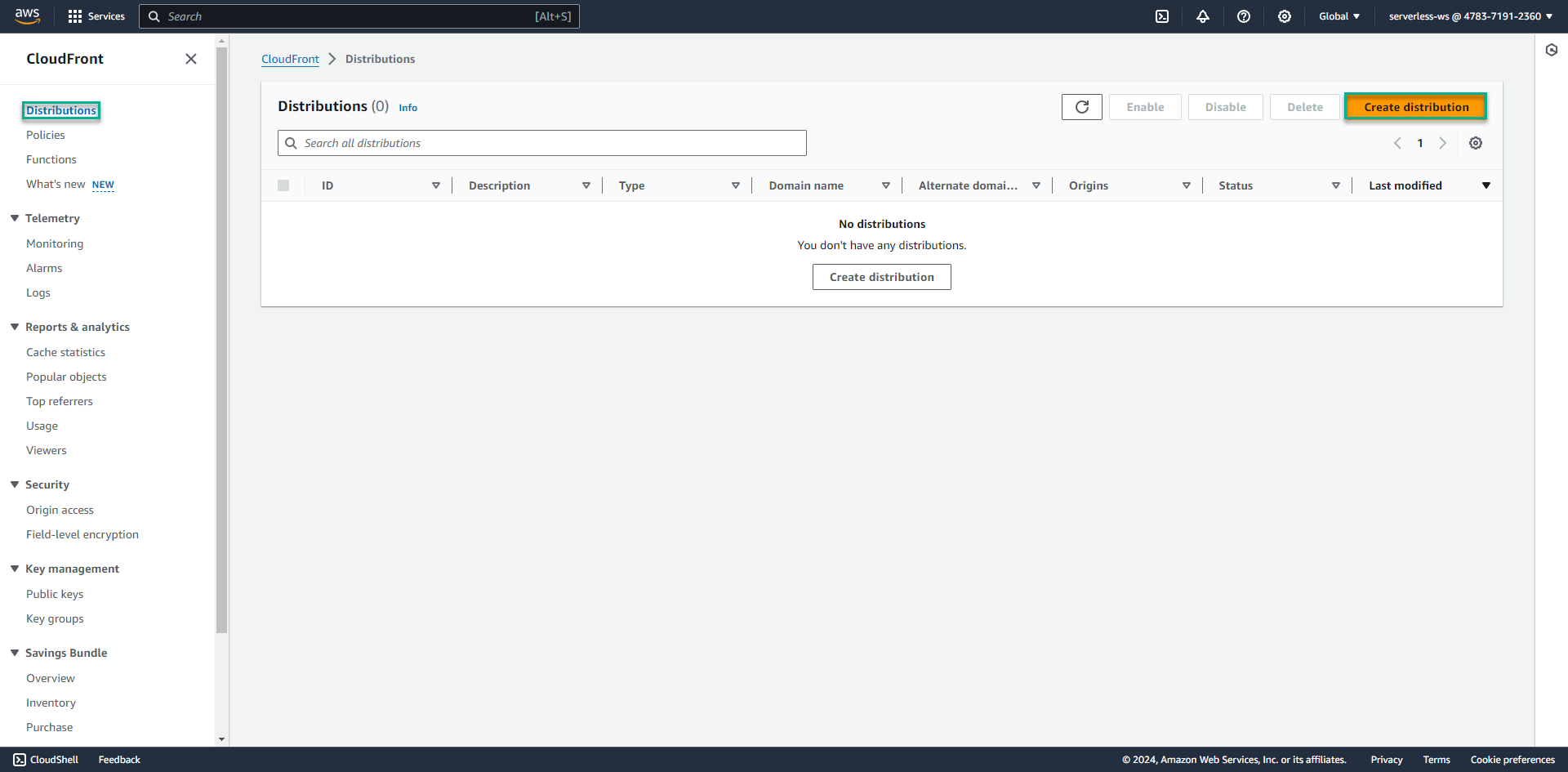Open the right side info panel icon

1552,50
